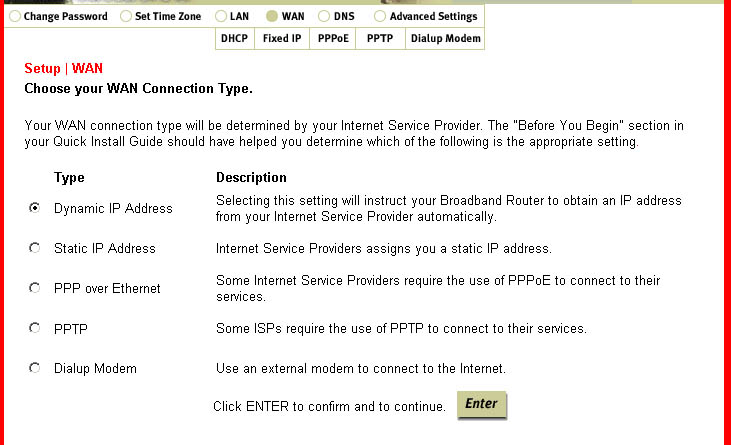
Task: Open the Dialup Modem sub-tab
Action: click(x=446, y=39)
